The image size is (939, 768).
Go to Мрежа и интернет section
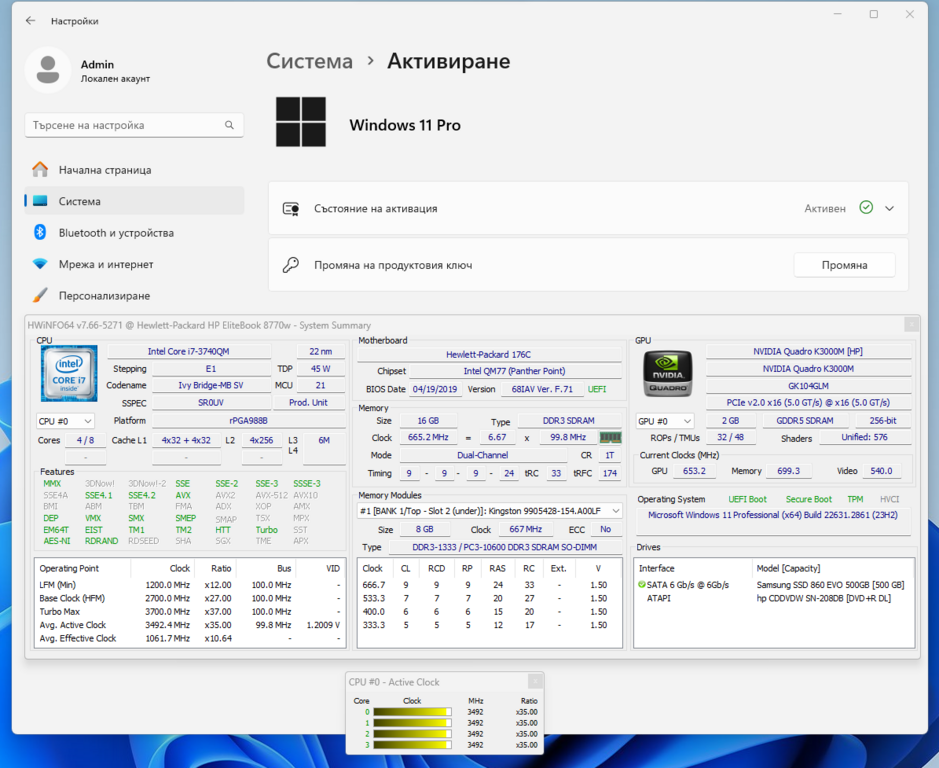(106, 264)
